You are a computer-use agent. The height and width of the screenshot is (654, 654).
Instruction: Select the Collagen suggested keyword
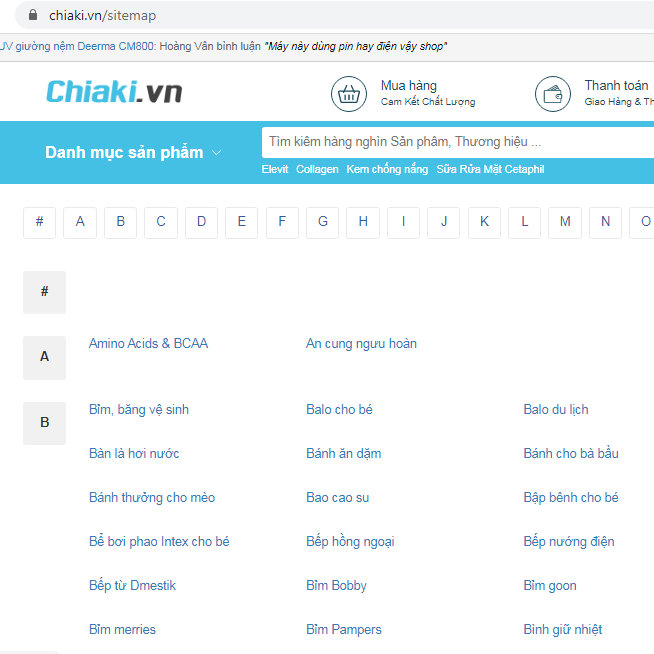click(x=317, y=170)
